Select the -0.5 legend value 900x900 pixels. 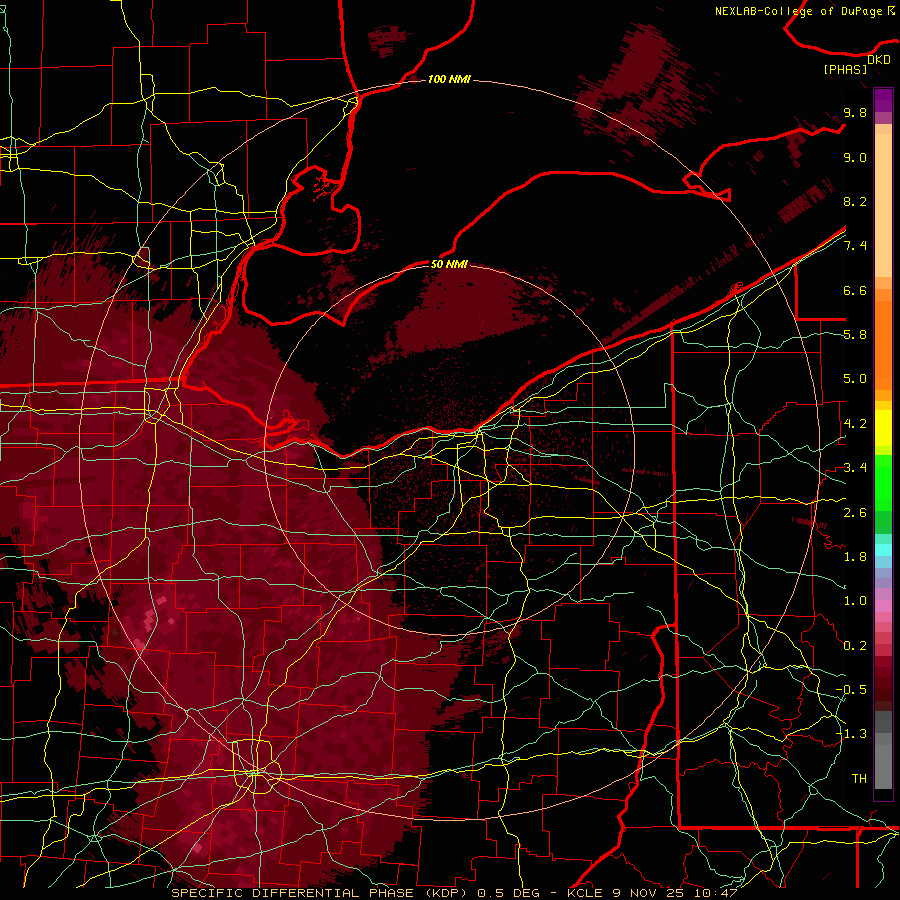tap(851, 690)
